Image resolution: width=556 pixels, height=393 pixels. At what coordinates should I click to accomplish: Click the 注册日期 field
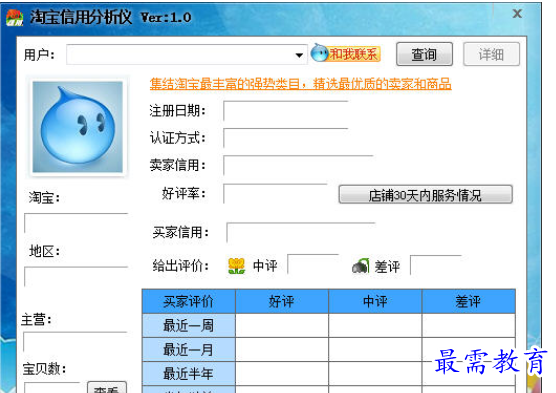(286, 111)
